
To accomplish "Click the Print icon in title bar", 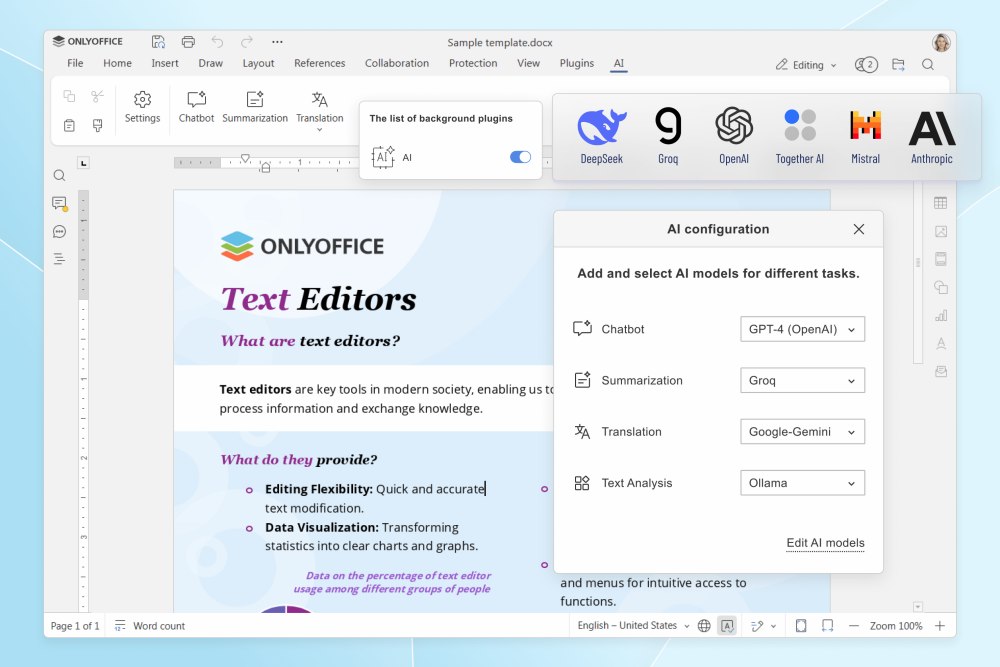I will point(188,42).
